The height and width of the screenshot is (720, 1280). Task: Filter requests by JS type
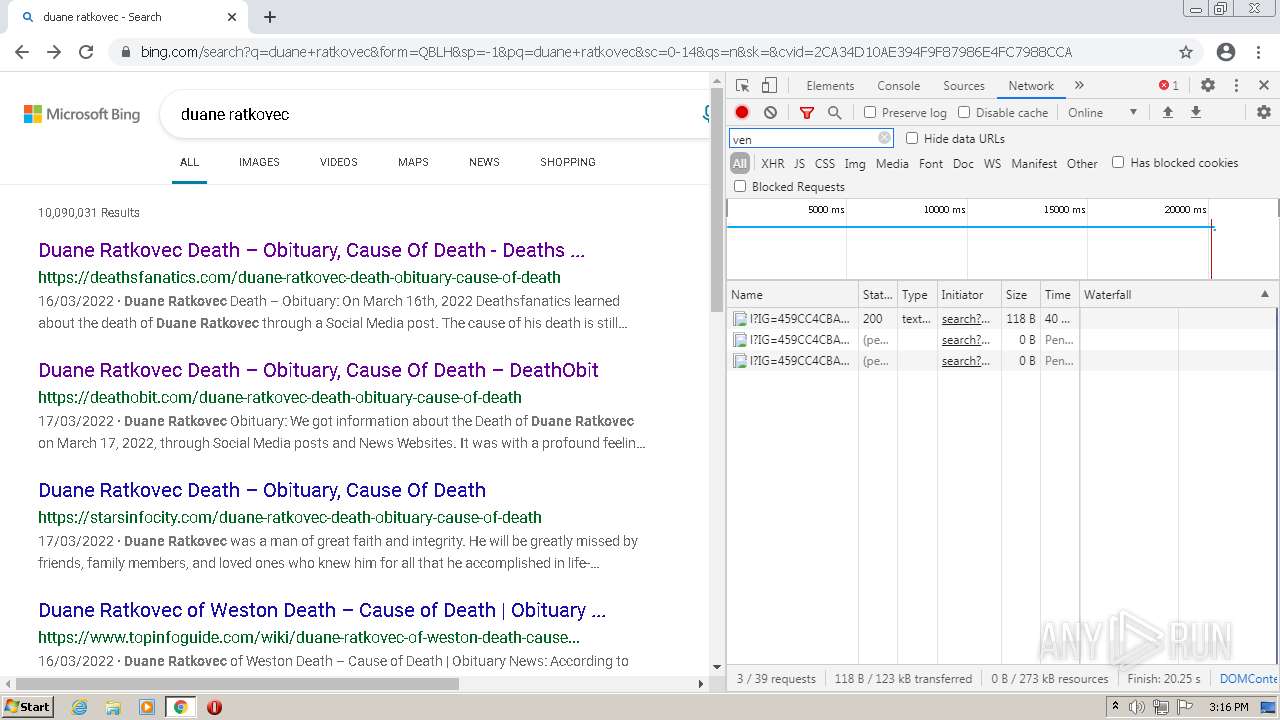[799, 164]
